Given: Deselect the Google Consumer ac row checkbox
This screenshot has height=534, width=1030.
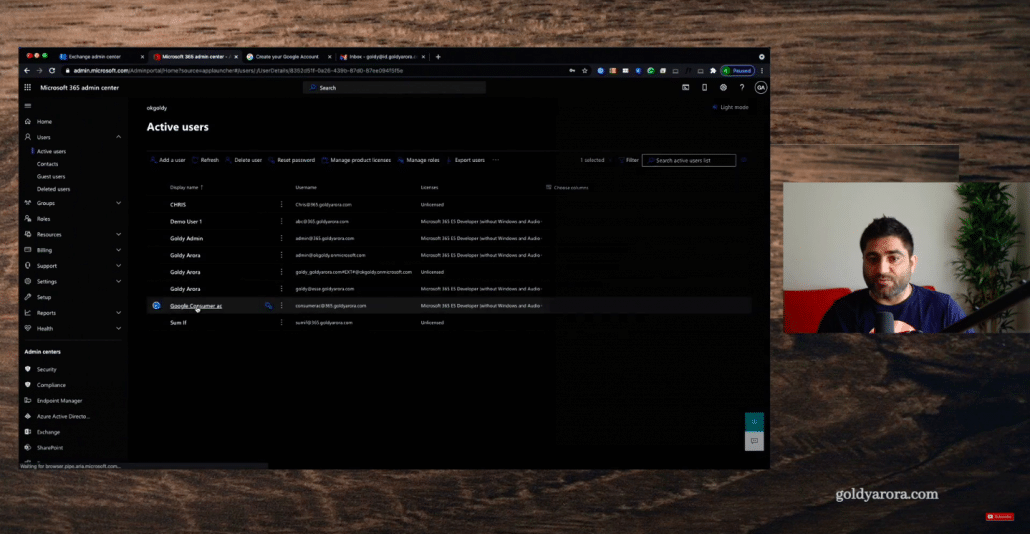Looking at the screenshot, I should point(156,305).
